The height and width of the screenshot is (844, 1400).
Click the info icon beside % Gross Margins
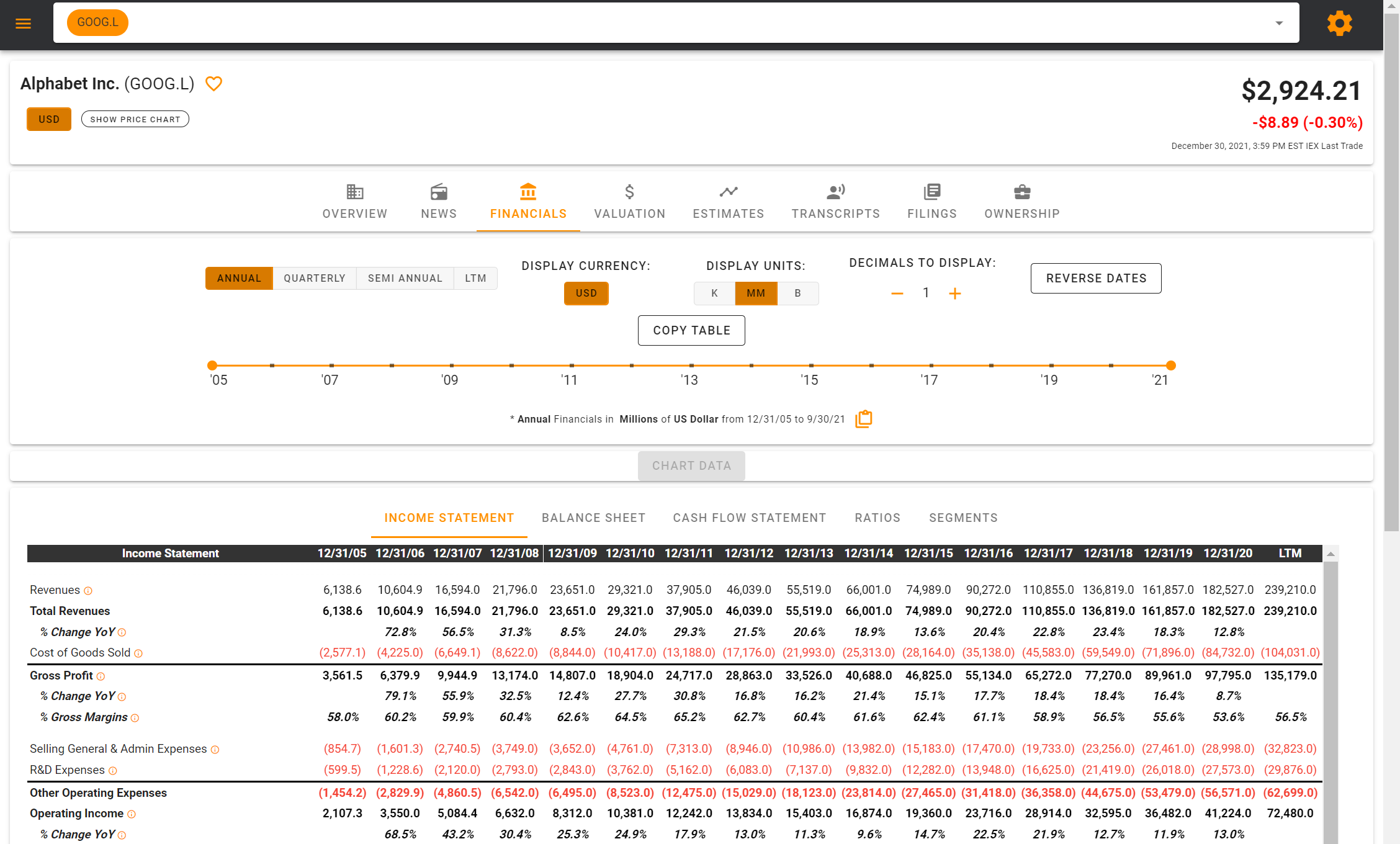coord(135,718)
